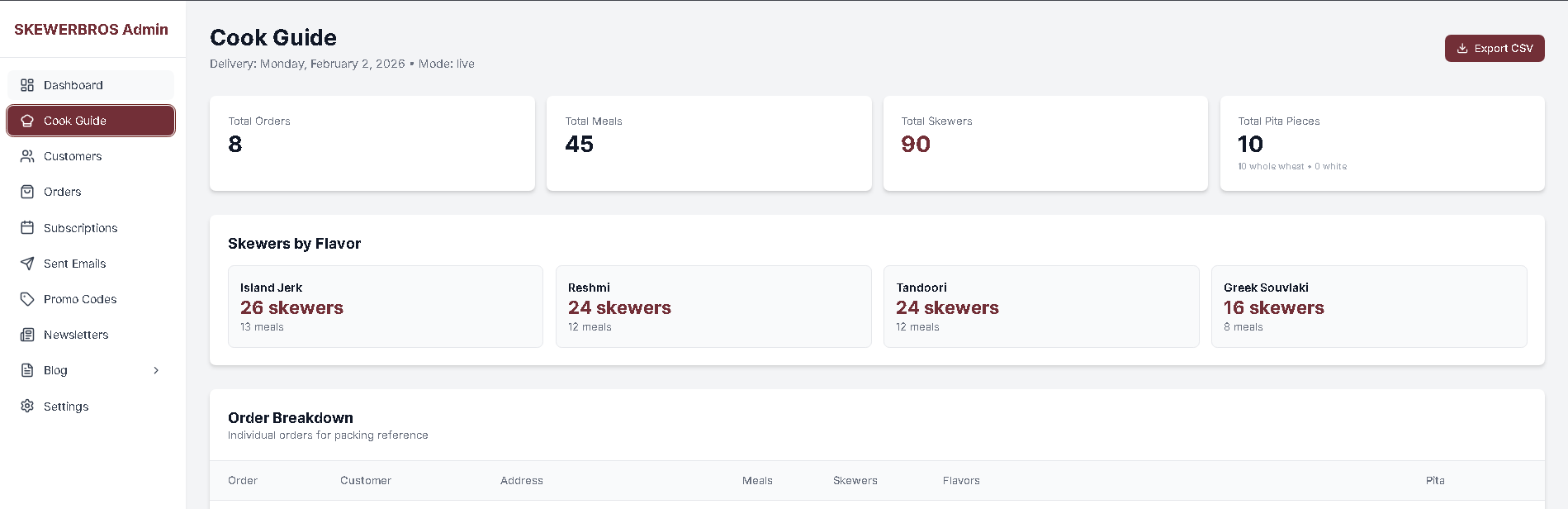Click the Customer column header
Screen dimensions: 1568x509
pos(366,481)
